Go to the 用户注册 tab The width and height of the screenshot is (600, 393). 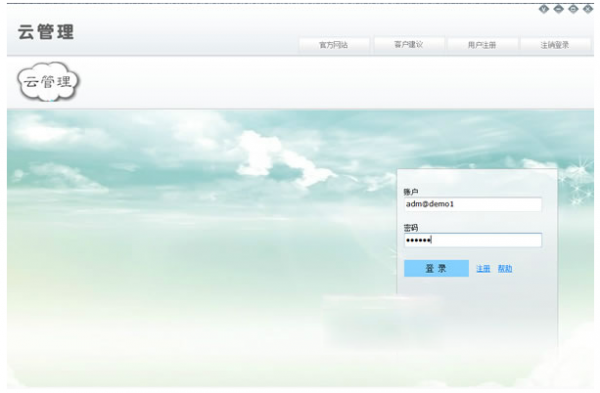(x=482, y=45)
